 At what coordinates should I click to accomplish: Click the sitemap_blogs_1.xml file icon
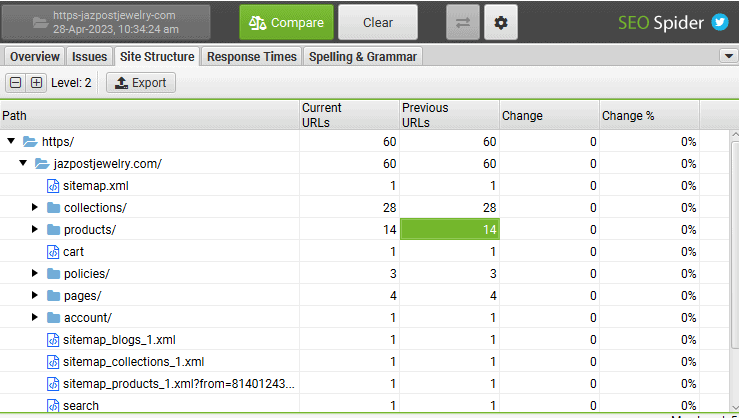(x=53, y=340)
